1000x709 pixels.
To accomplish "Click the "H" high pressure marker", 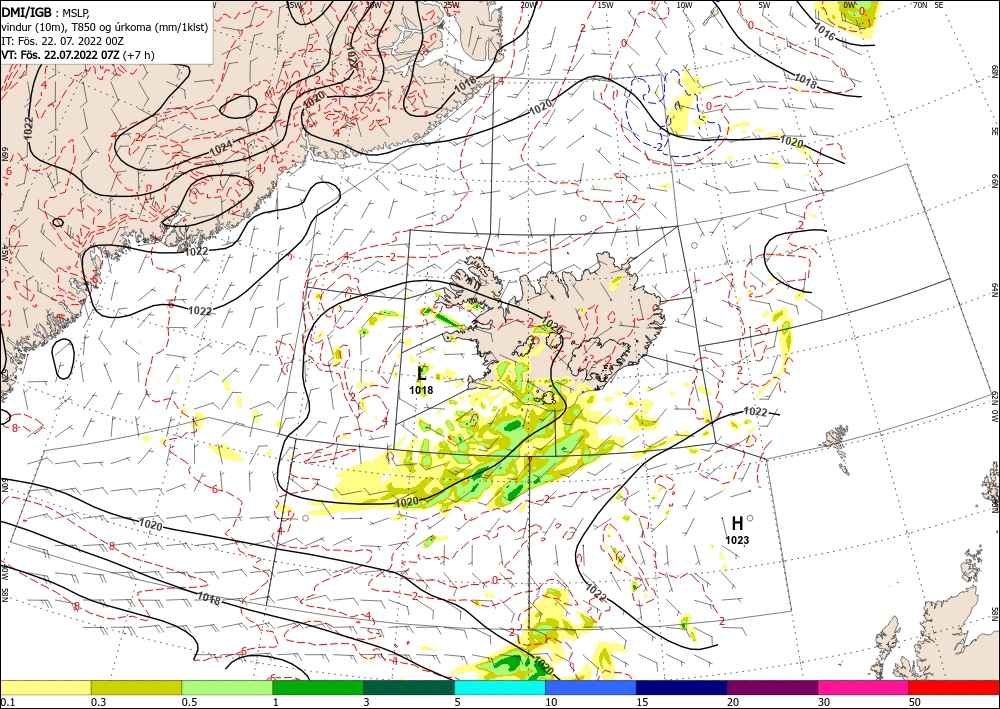I will pos(737,524).
